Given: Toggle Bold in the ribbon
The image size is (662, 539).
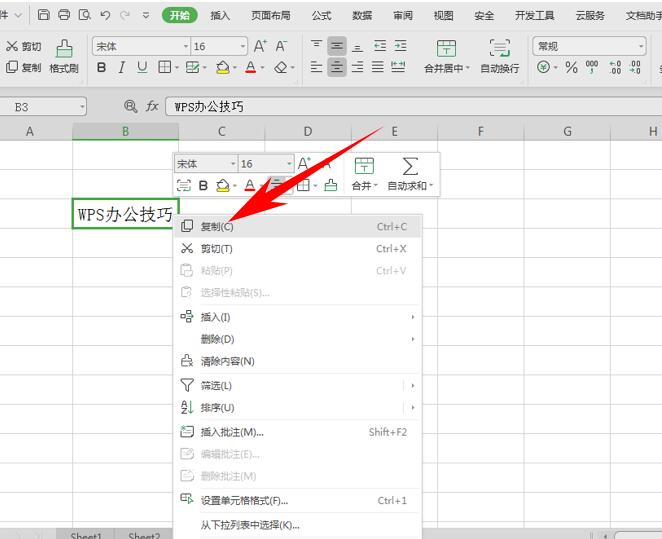Looking at the screenshot, I should [101, 67].
